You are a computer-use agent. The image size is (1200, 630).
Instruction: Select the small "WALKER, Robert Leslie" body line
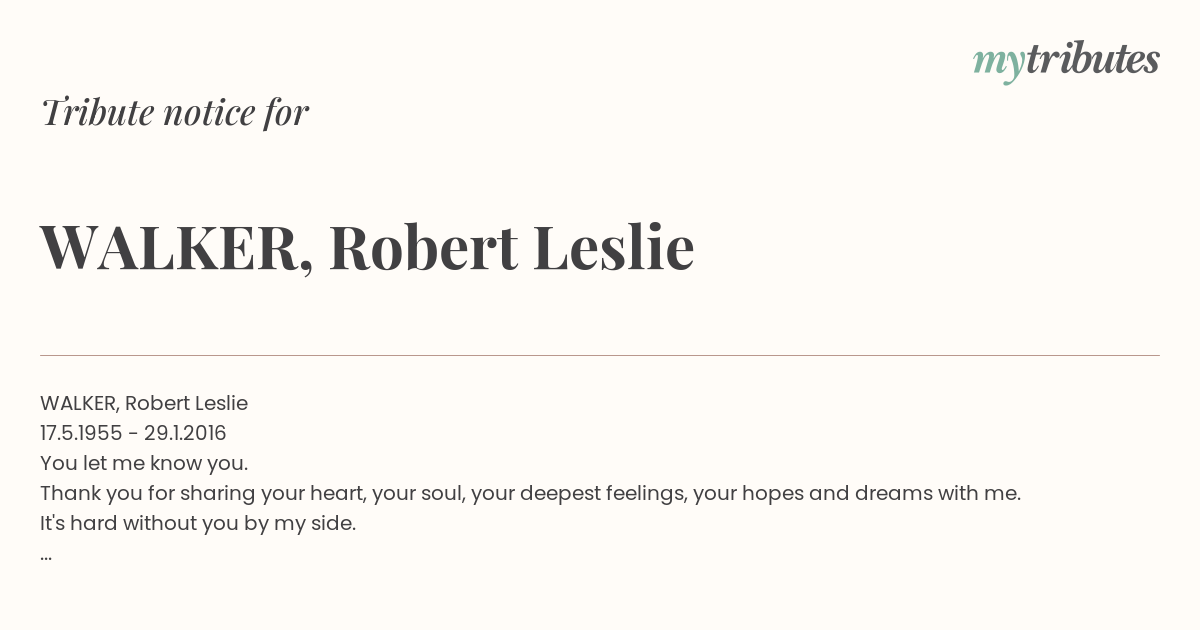[x=144, y=403]
